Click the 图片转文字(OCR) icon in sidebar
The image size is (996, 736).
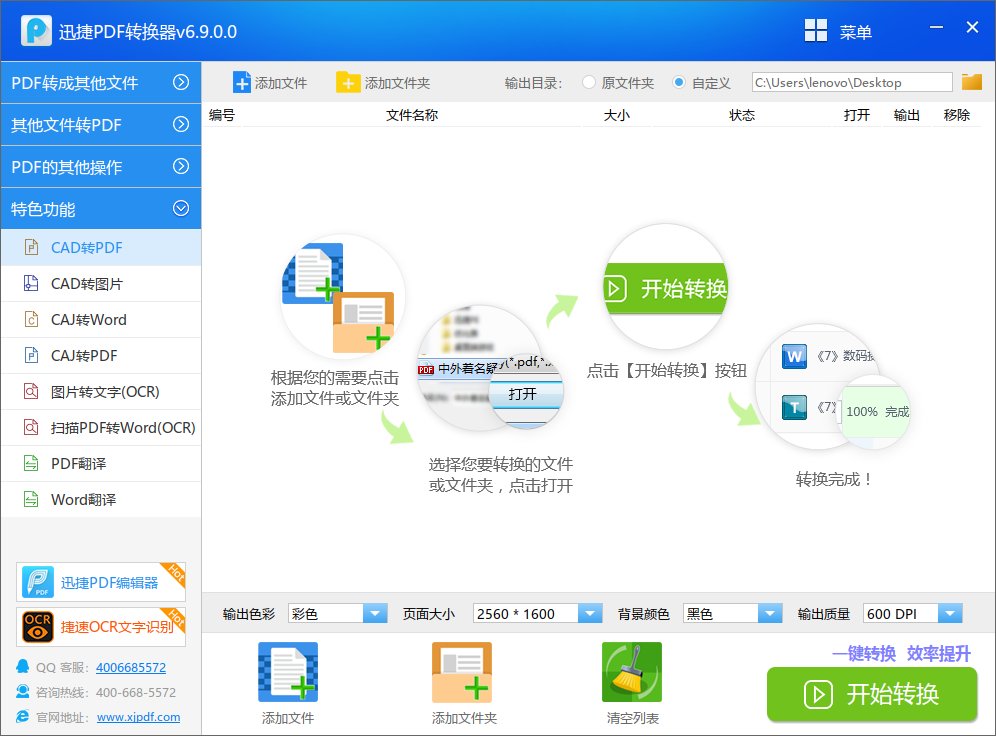[x=31, y=391]
